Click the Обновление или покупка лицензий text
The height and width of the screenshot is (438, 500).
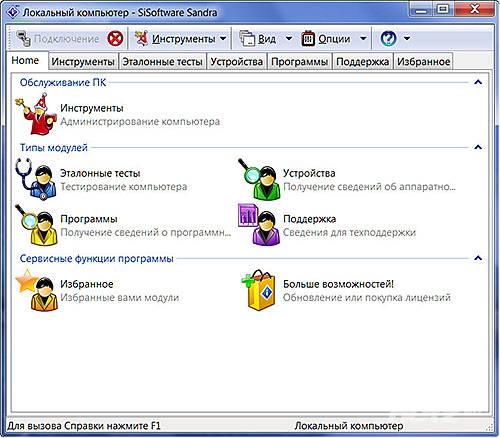click(x=367, y=297)
